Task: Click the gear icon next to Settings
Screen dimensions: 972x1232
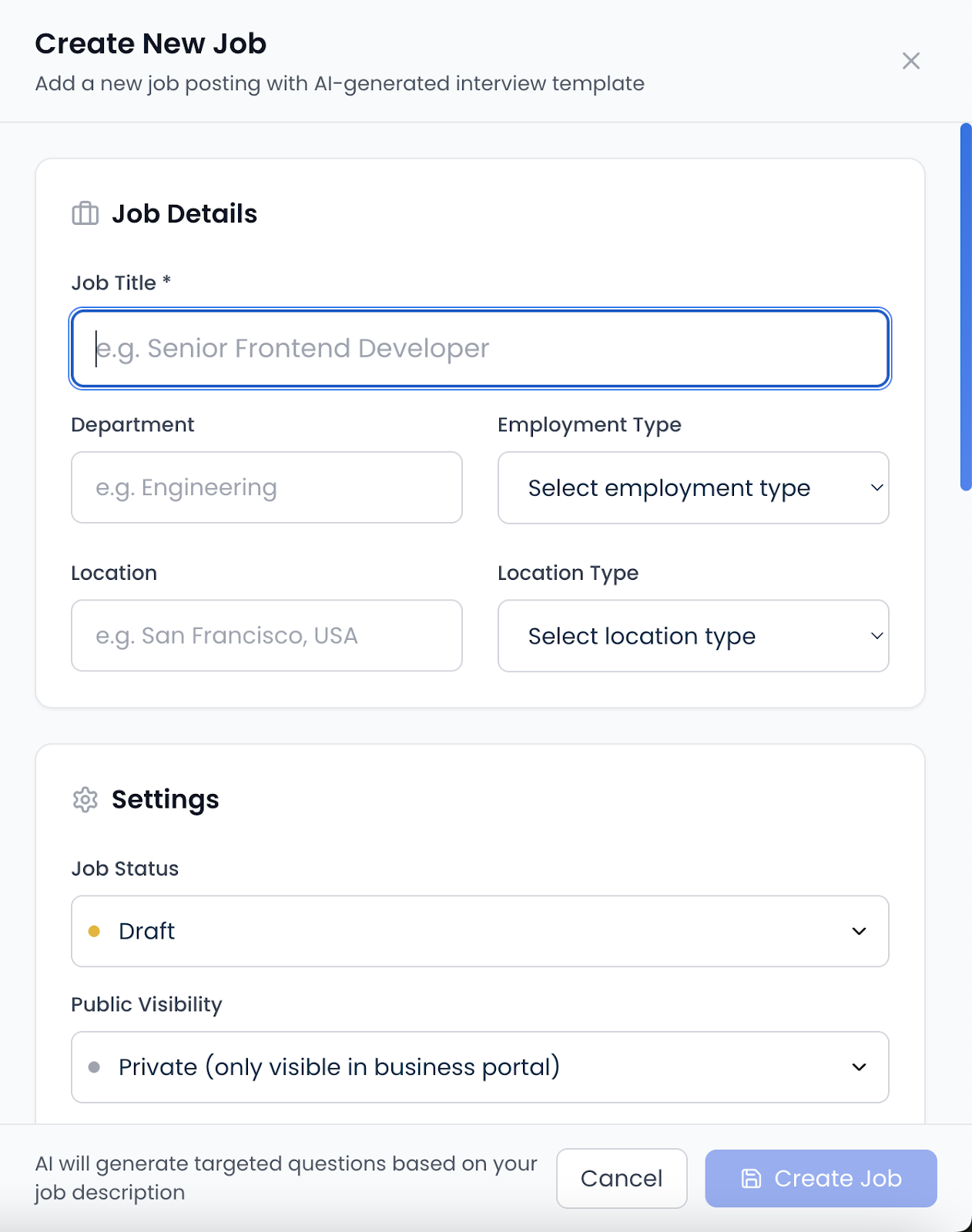Action: pyautogui.click(x=85, y=801)
